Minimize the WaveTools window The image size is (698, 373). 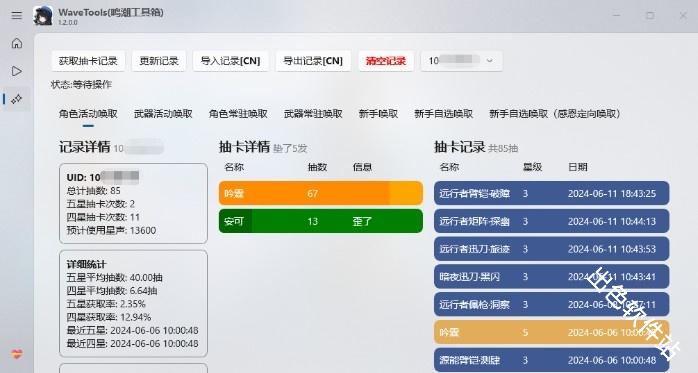click(617, 16)
